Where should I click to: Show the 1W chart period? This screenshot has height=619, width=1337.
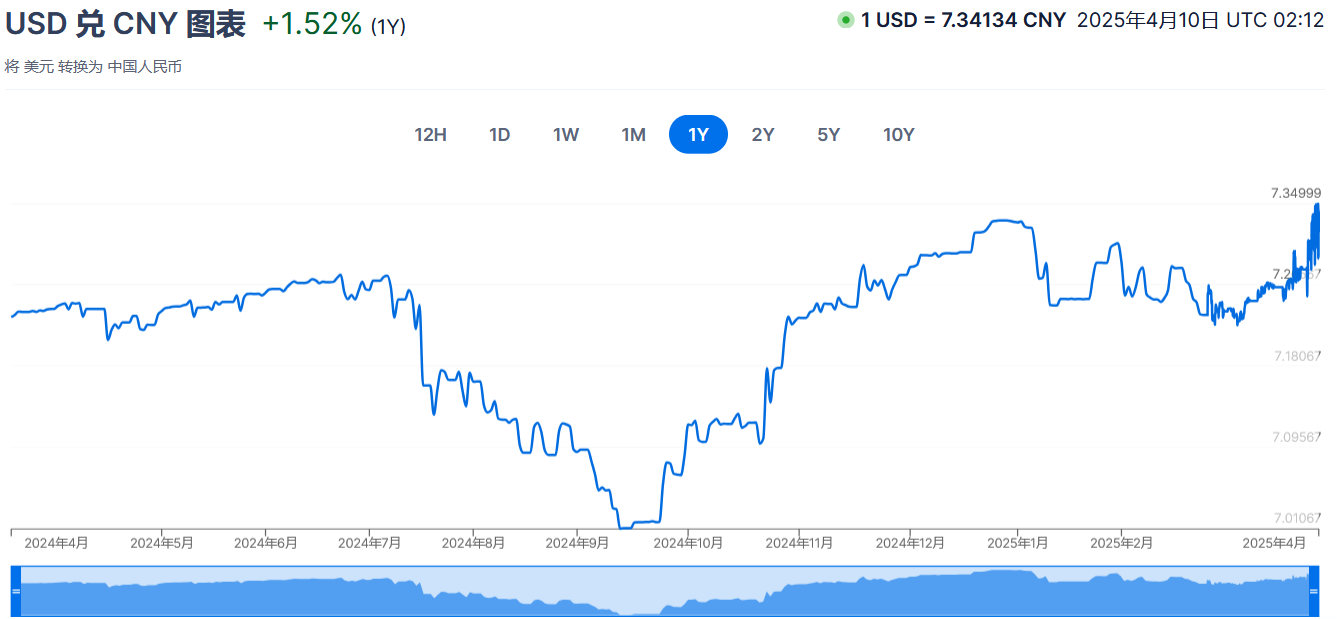(x=566, y=135)
